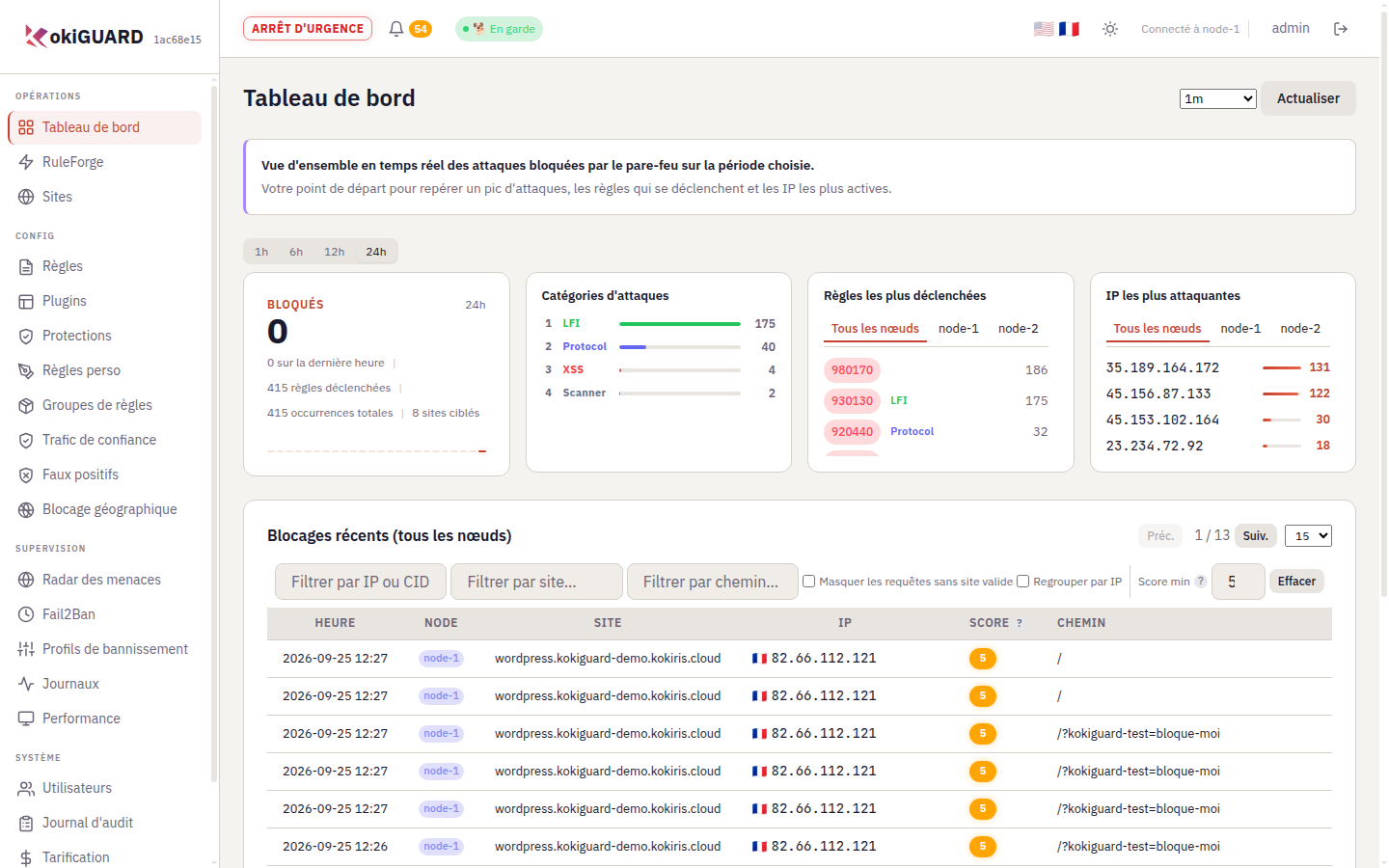Click the Score min help icon
Screen dimensions: 1389x868
click(1201, 582)
